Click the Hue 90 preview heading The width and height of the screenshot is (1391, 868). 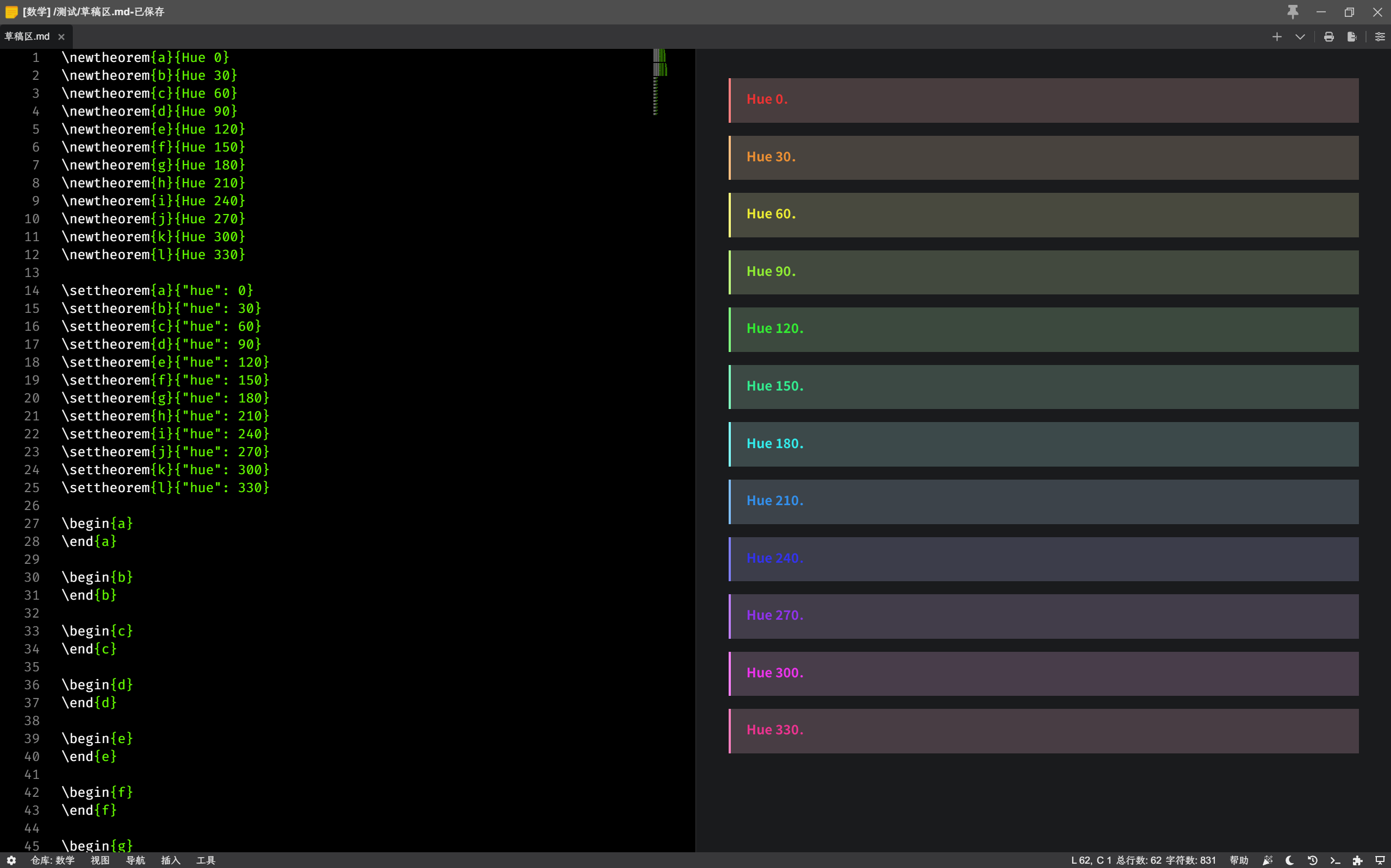771,271
